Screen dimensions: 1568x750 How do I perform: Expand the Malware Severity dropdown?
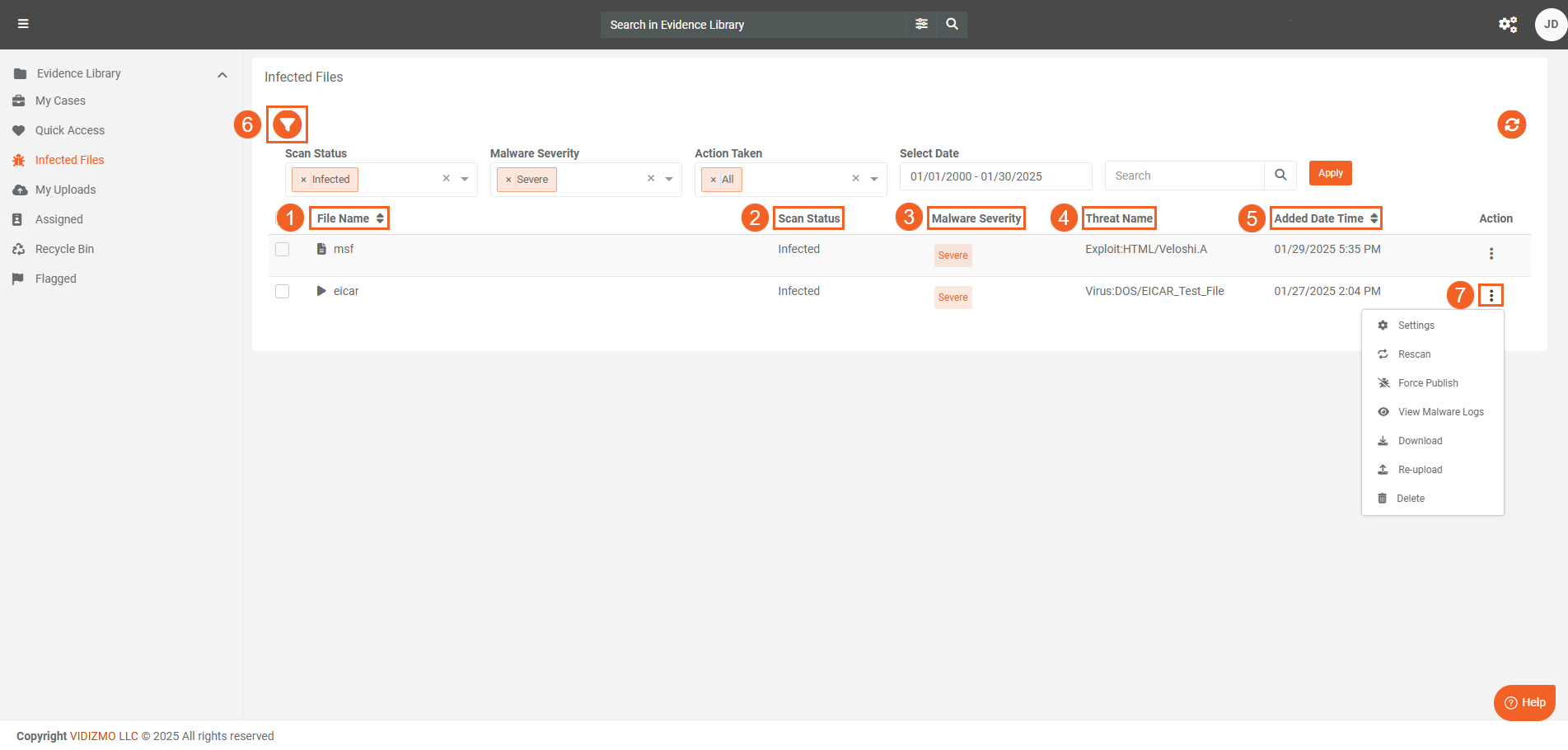click(669, 179)
